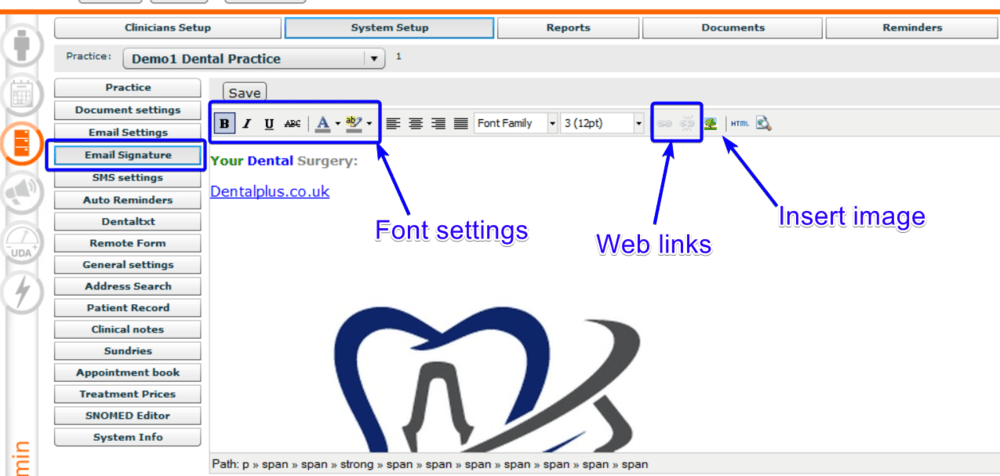Viewport: 1000px width, 476px height.
Task: Open the UDA gauge sidebar icon
Action: [x=22, y=243]
